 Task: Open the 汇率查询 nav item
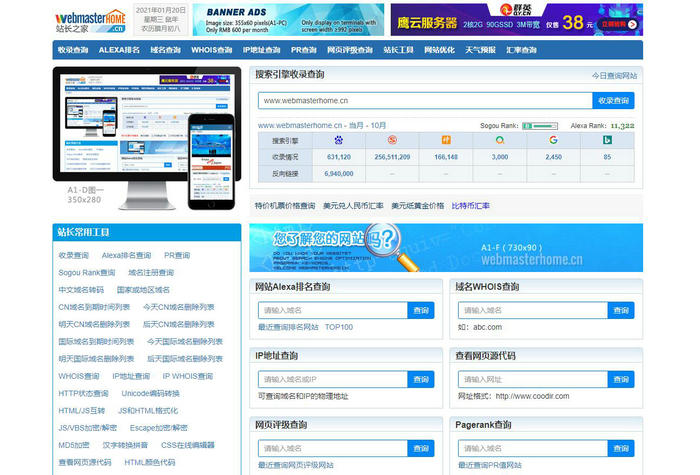521,50
